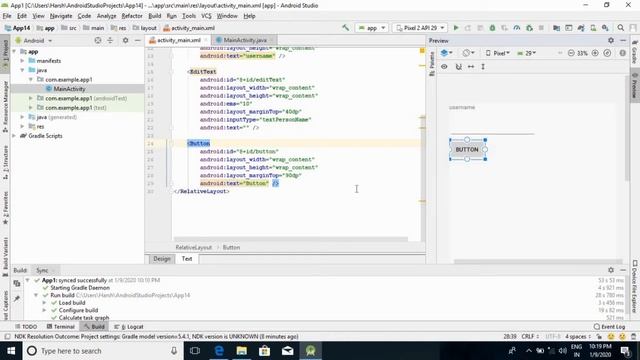Switch to MainActivity.java tab
The width and height of the screenshot is (640, 360).
point(245,40)
